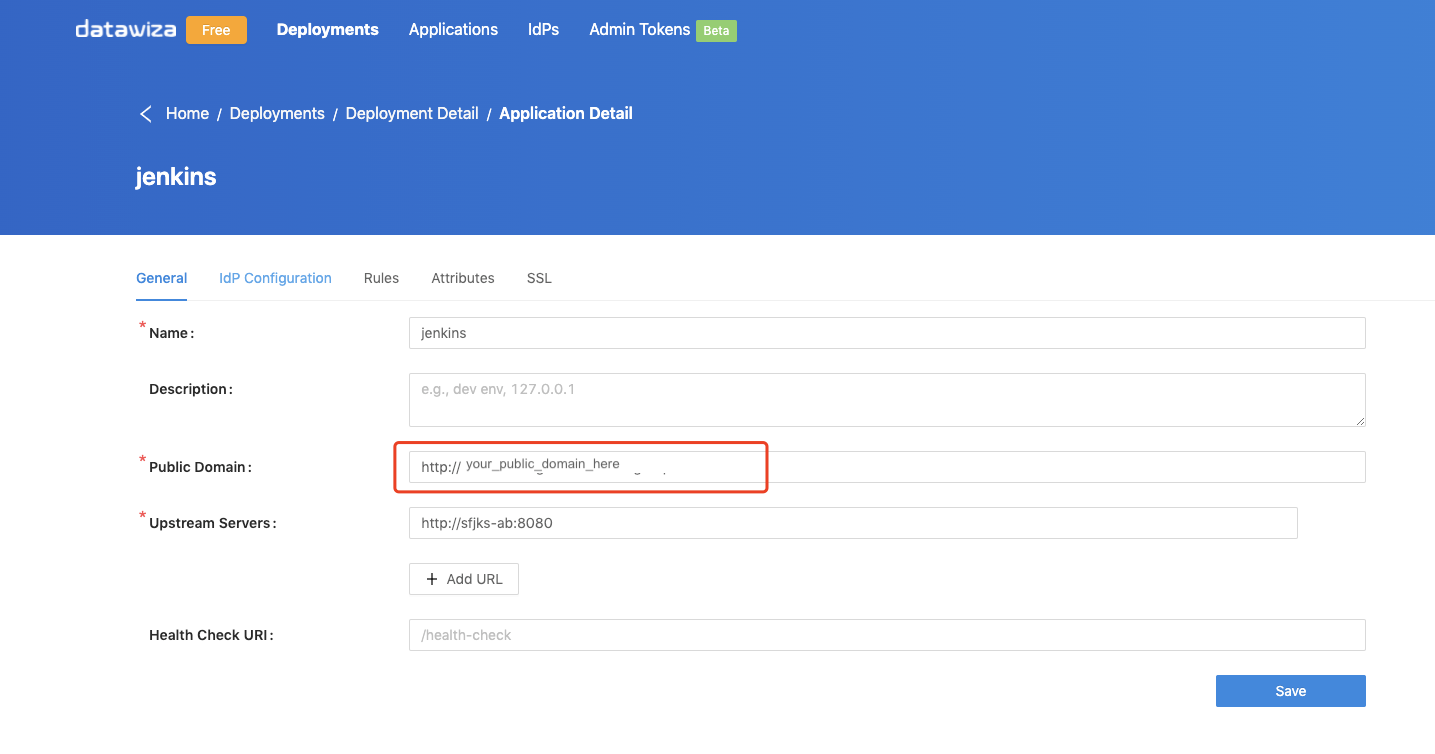
Task: Click the Deployment Detail breadcrumb
Action: click(x=412, y=114)
